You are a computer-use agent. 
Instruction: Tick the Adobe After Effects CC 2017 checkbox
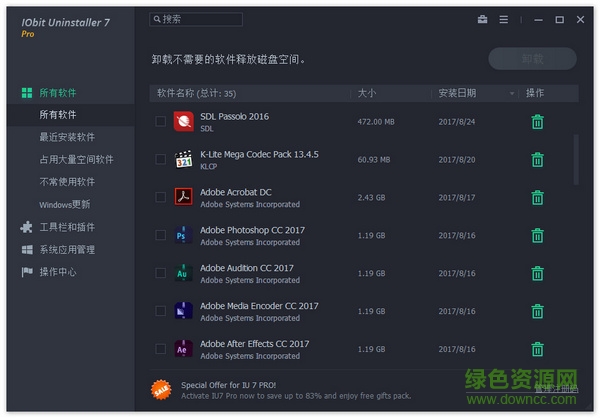[160, 349]
